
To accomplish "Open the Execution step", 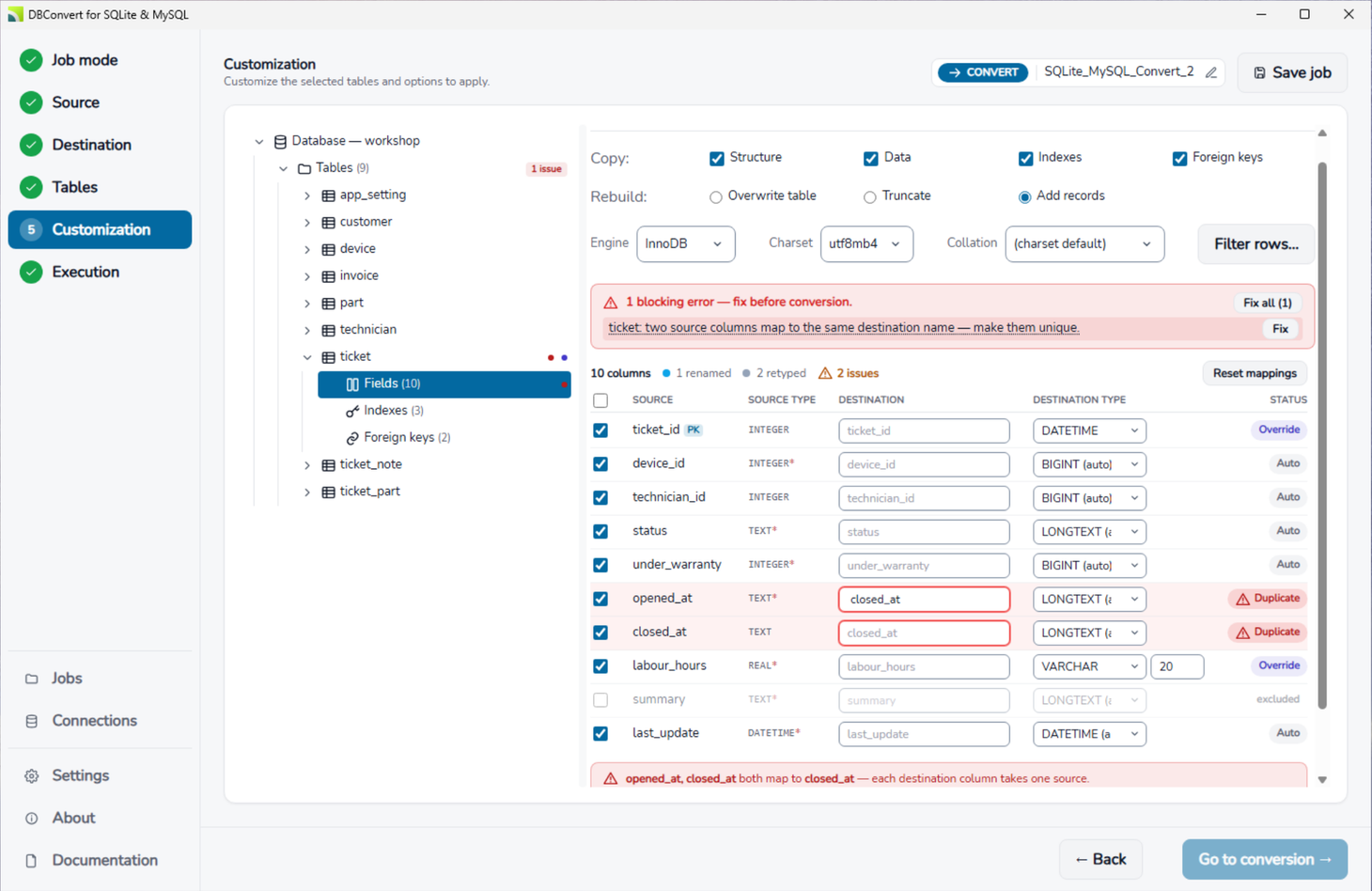I will coord(85,272).
